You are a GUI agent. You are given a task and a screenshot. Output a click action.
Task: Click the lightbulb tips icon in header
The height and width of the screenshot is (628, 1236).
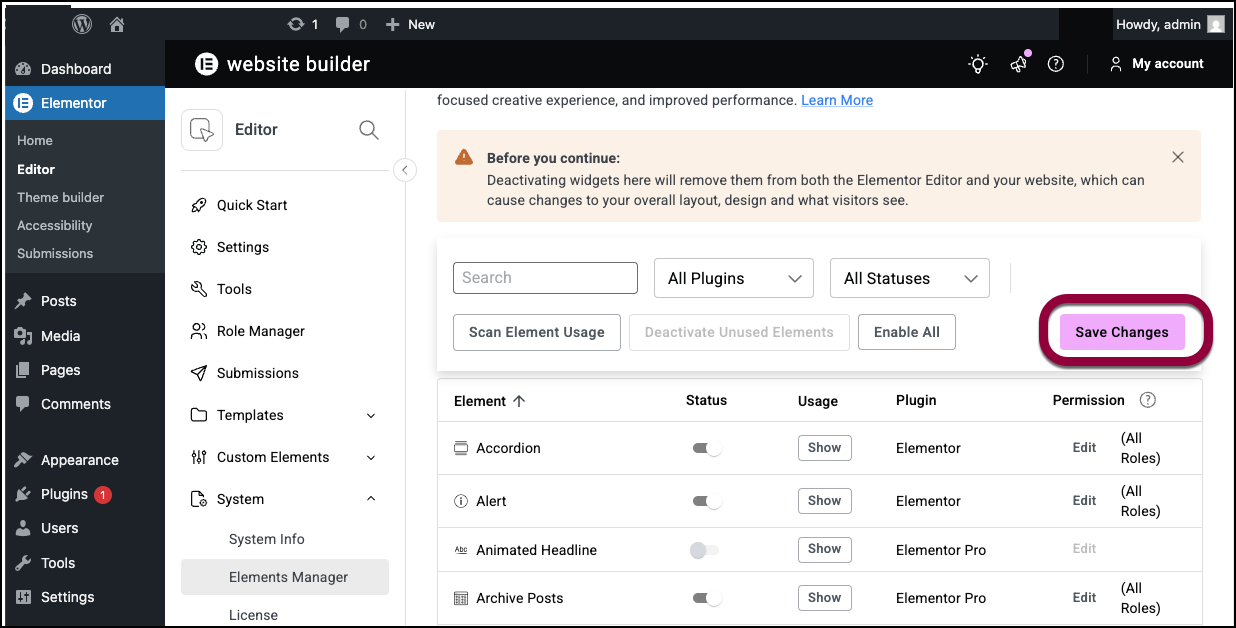(977, 64)
